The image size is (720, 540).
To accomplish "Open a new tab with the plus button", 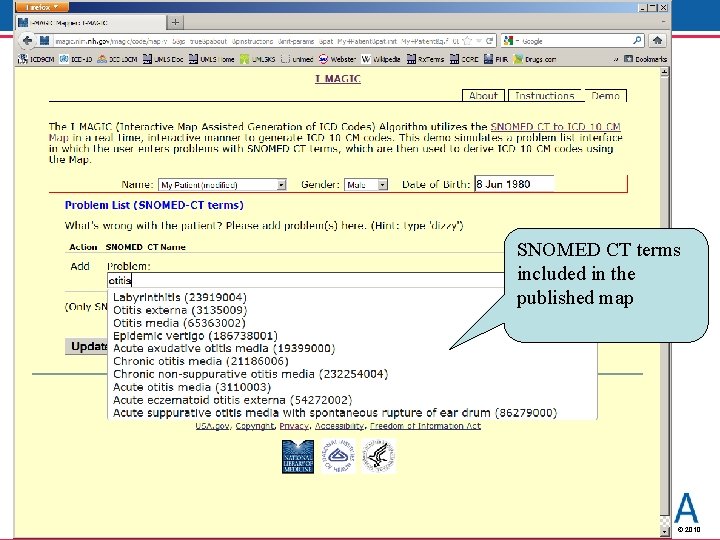I will pyautogui.click(x=175, y=22).
